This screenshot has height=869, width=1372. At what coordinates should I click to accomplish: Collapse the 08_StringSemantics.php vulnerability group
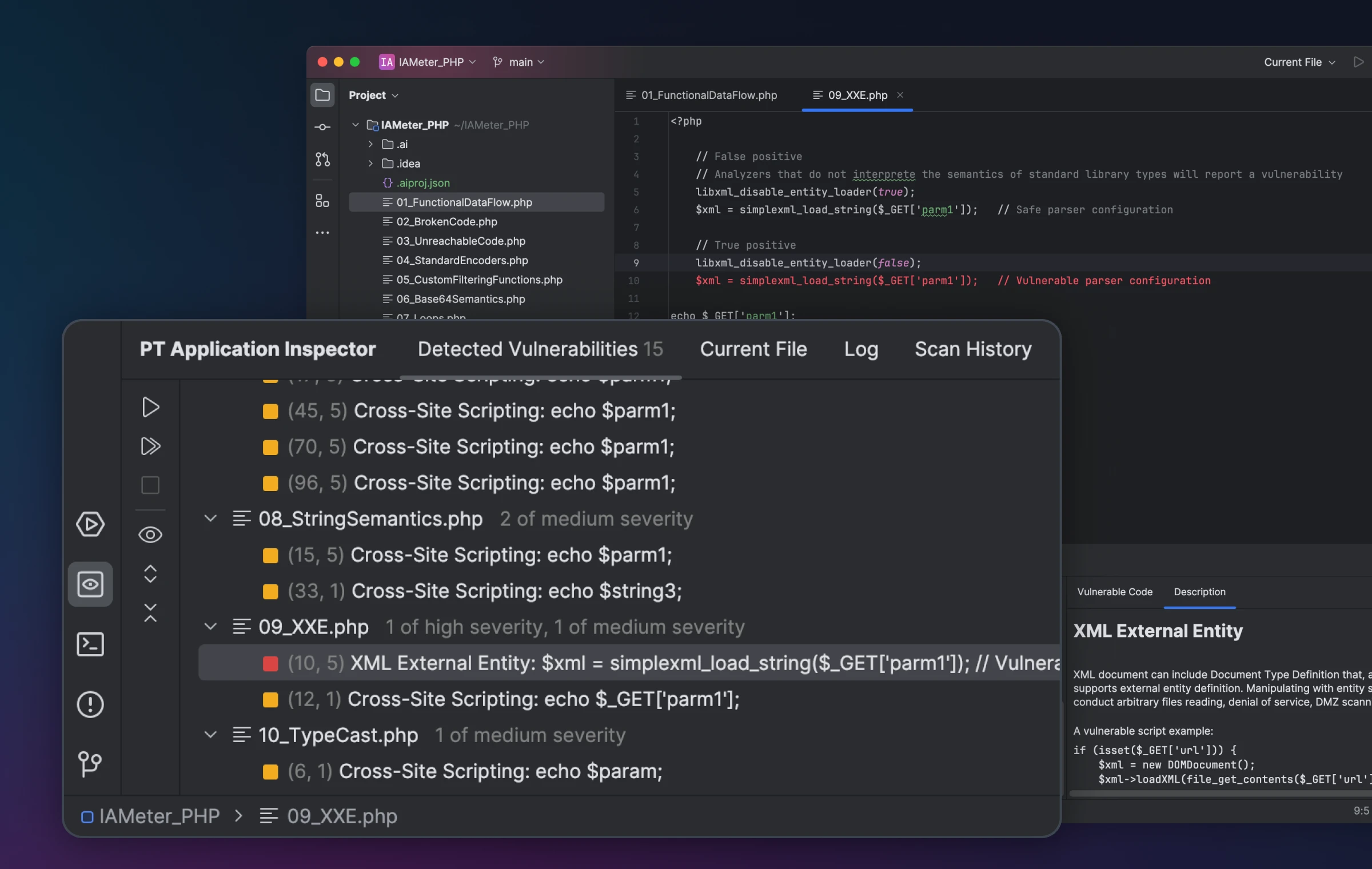tap(211, 519)
